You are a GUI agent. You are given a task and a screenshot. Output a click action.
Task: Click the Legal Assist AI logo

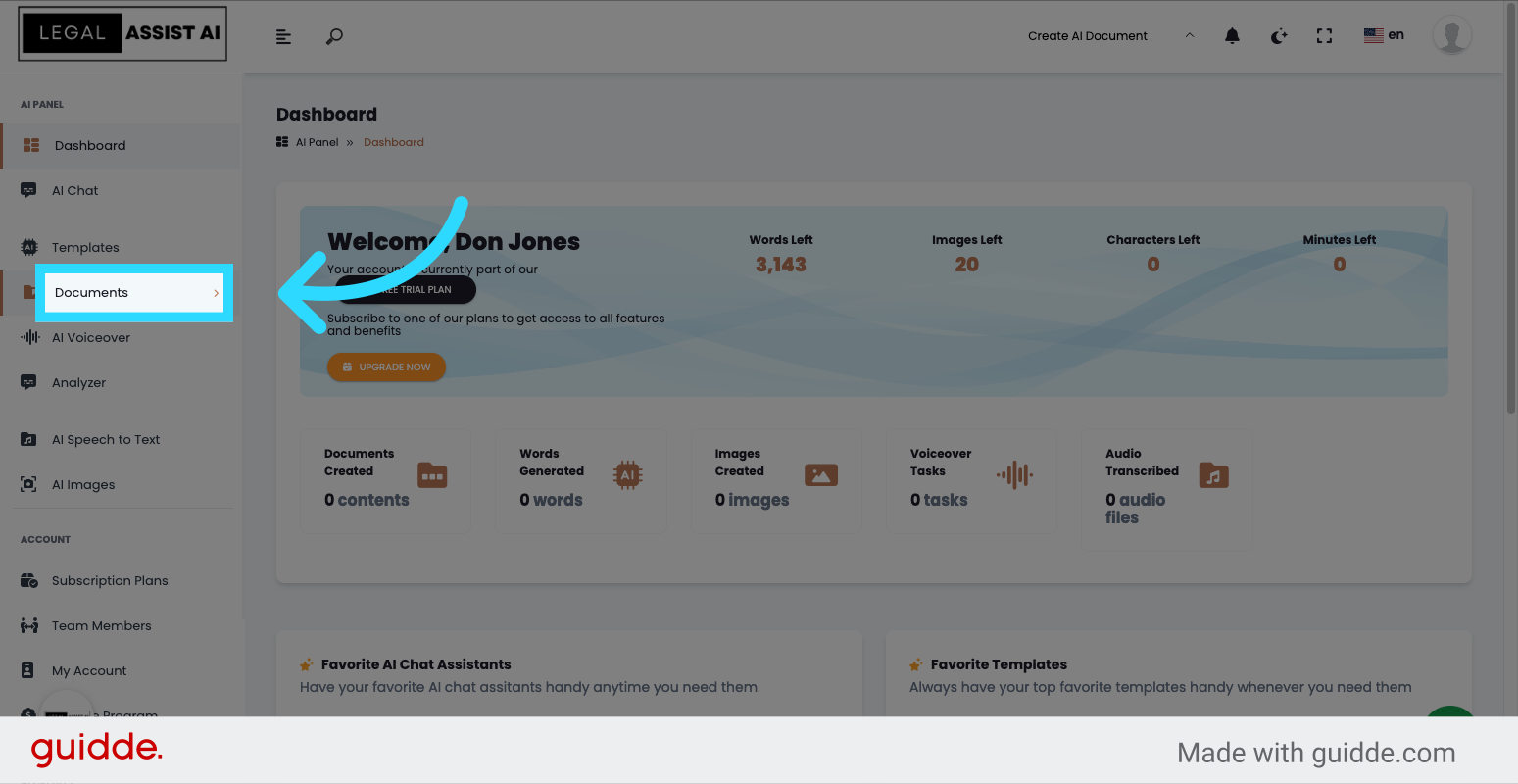[x=122, y=33]
